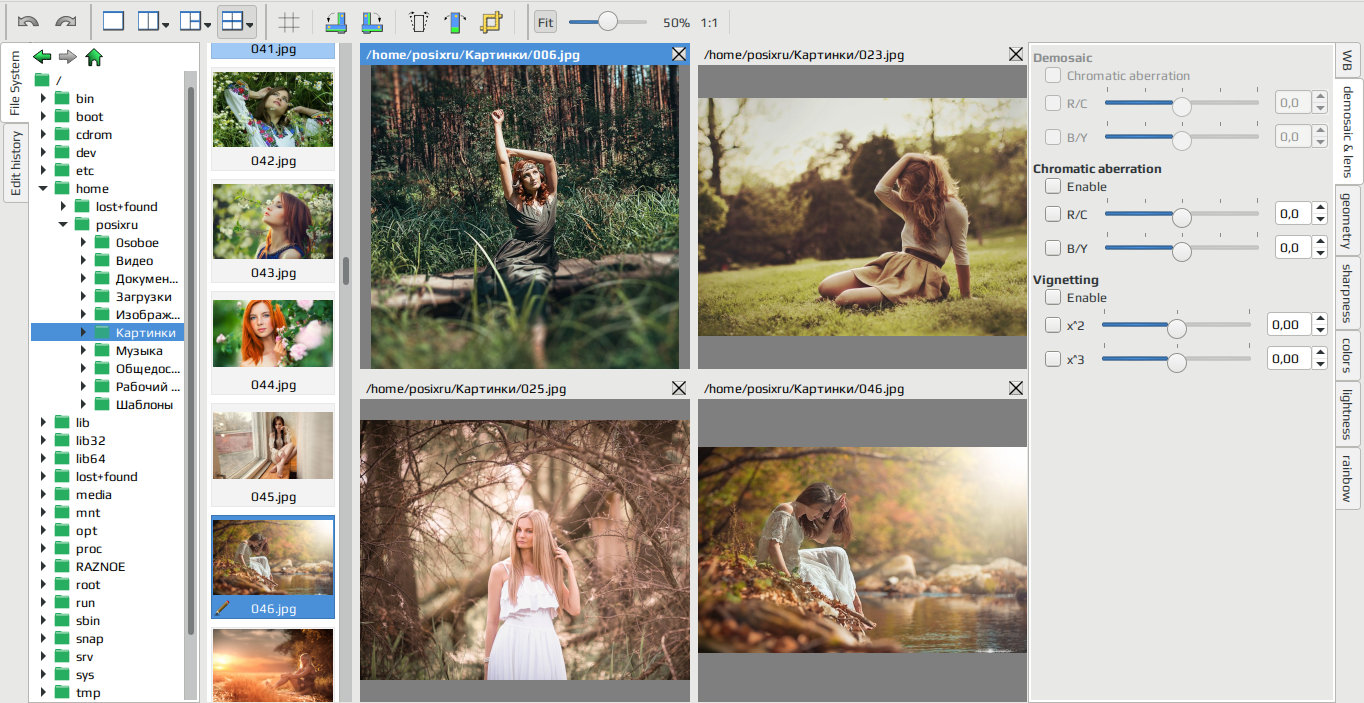Enable the Vignetting checkbox
The image size is (1364, 703).
click(1053, 297)
